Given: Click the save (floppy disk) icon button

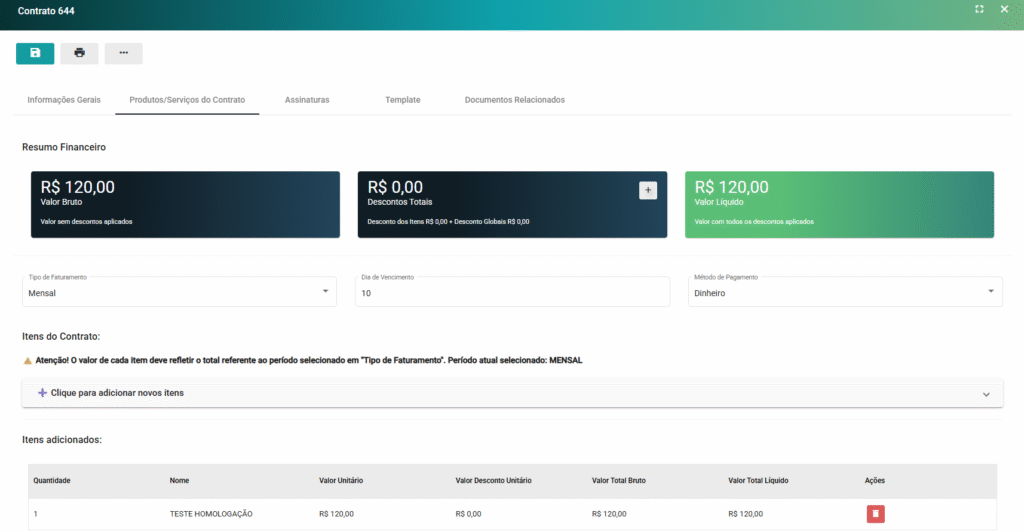Looking at the screenshot, I should point(35,53).
